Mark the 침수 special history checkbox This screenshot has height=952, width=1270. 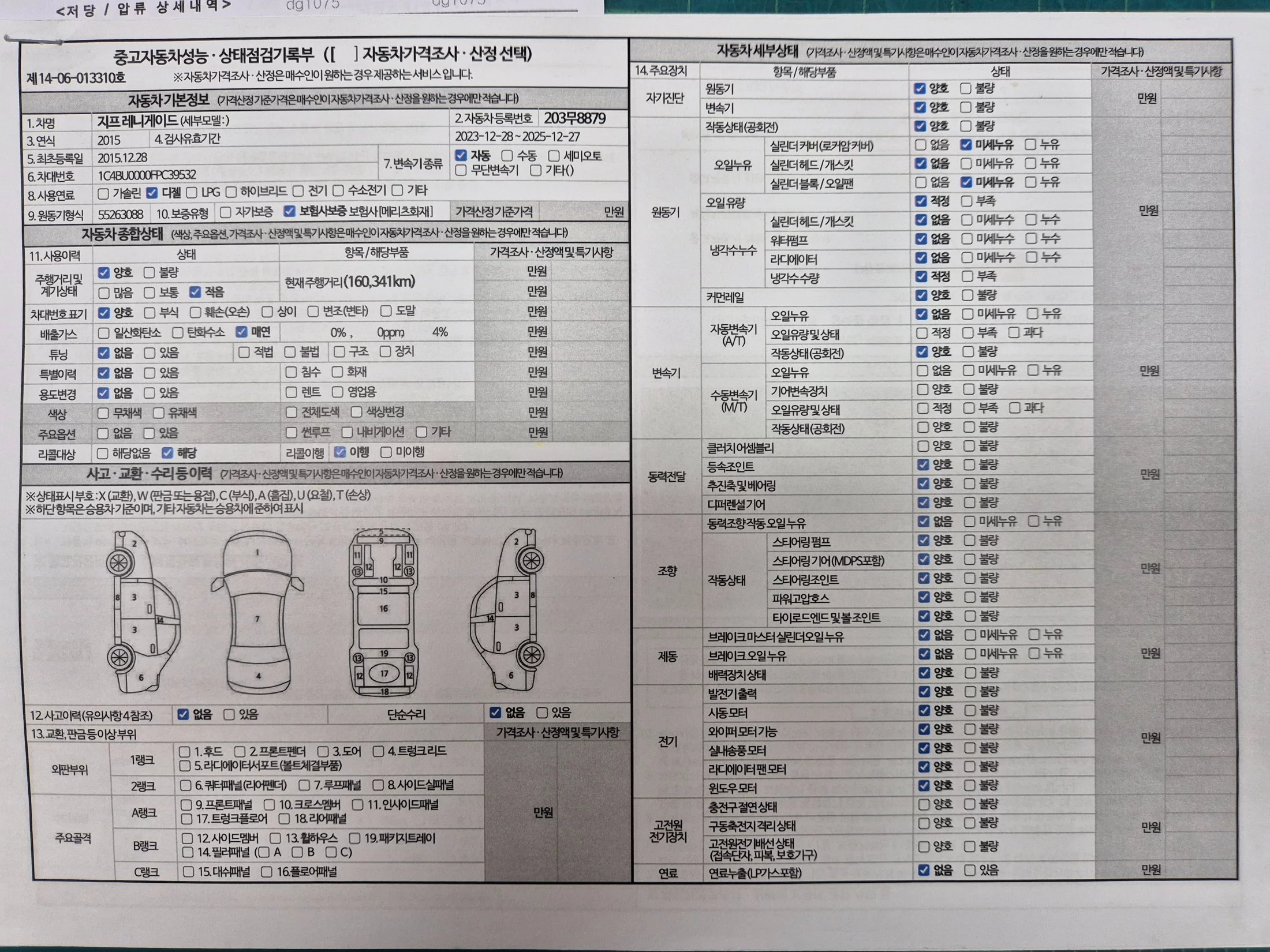click(291, 372)
